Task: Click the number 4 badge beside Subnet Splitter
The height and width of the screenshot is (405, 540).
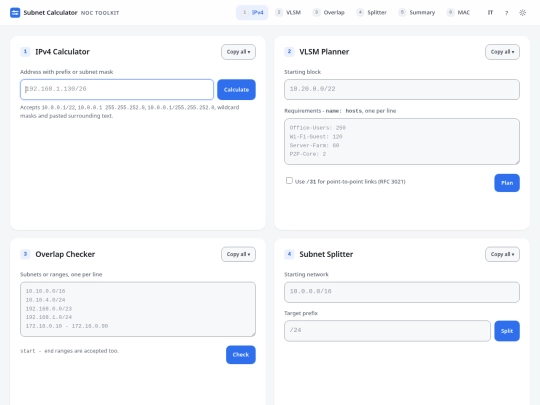Action: point(289,254)
